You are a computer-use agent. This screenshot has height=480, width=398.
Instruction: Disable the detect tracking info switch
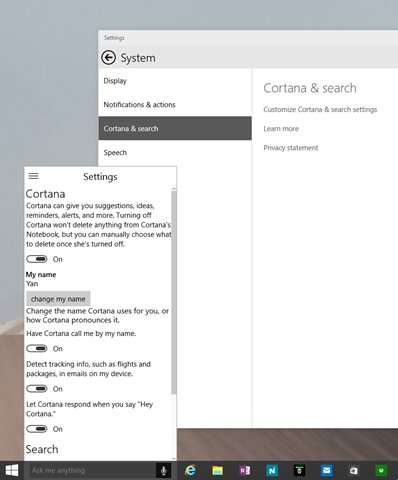(x=37, y=389)
